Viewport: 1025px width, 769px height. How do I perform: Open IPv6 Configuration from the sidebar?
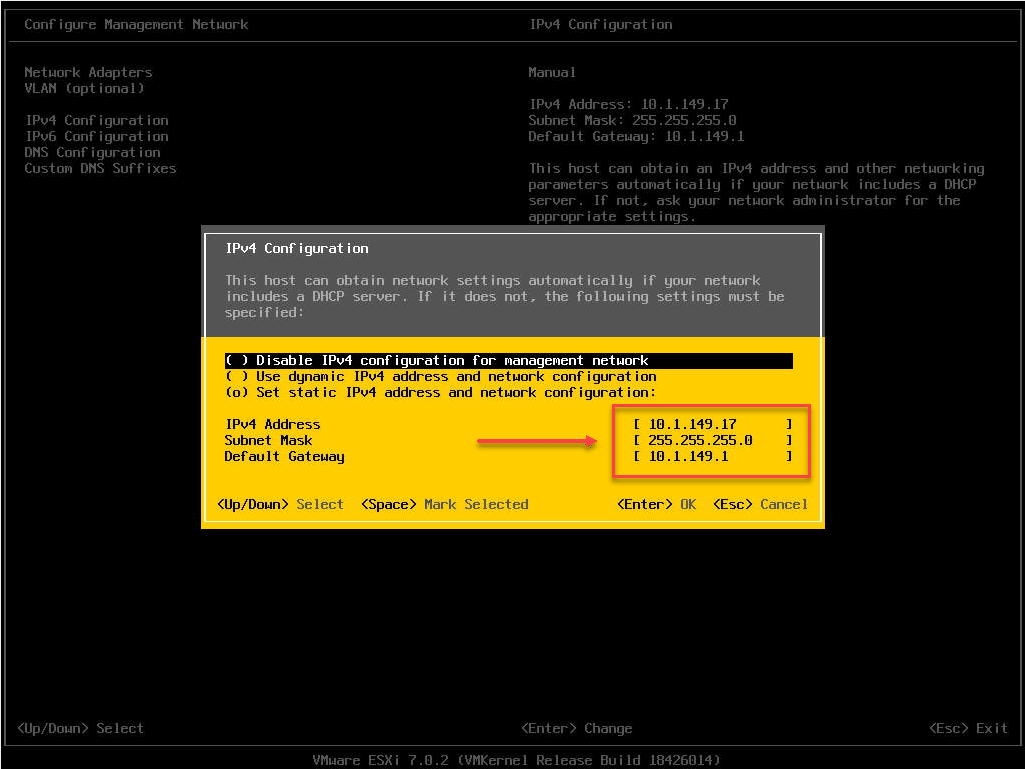[96, 136]
